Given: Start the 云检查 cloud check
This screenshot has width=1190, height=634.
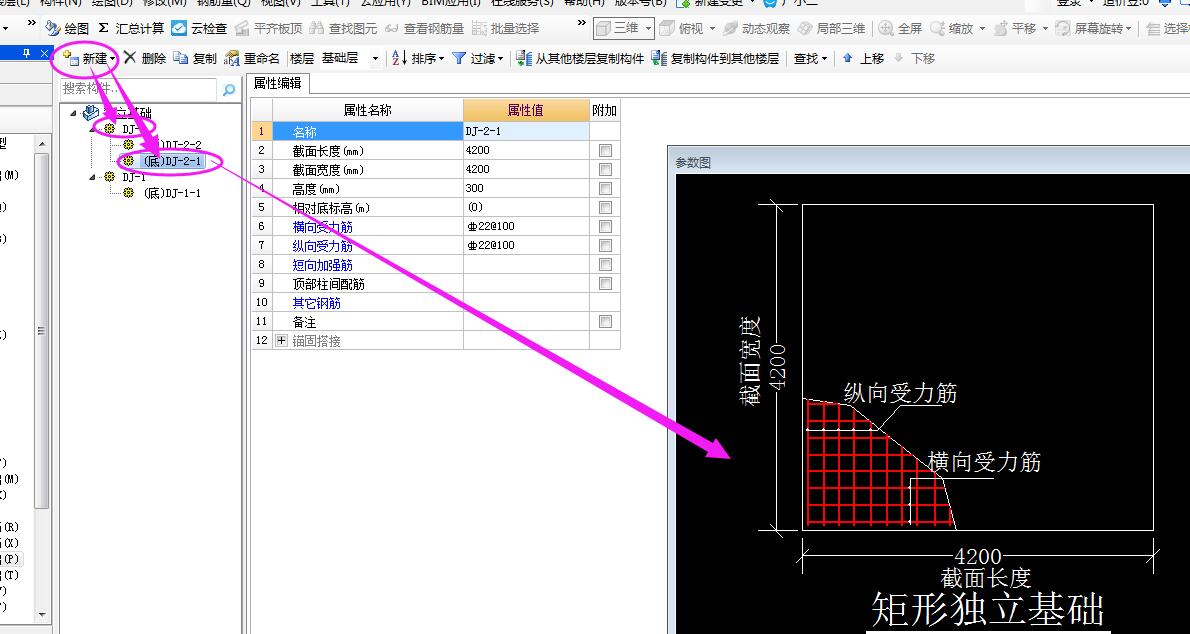Looking at the screenshot, I should tap(199, 28).
